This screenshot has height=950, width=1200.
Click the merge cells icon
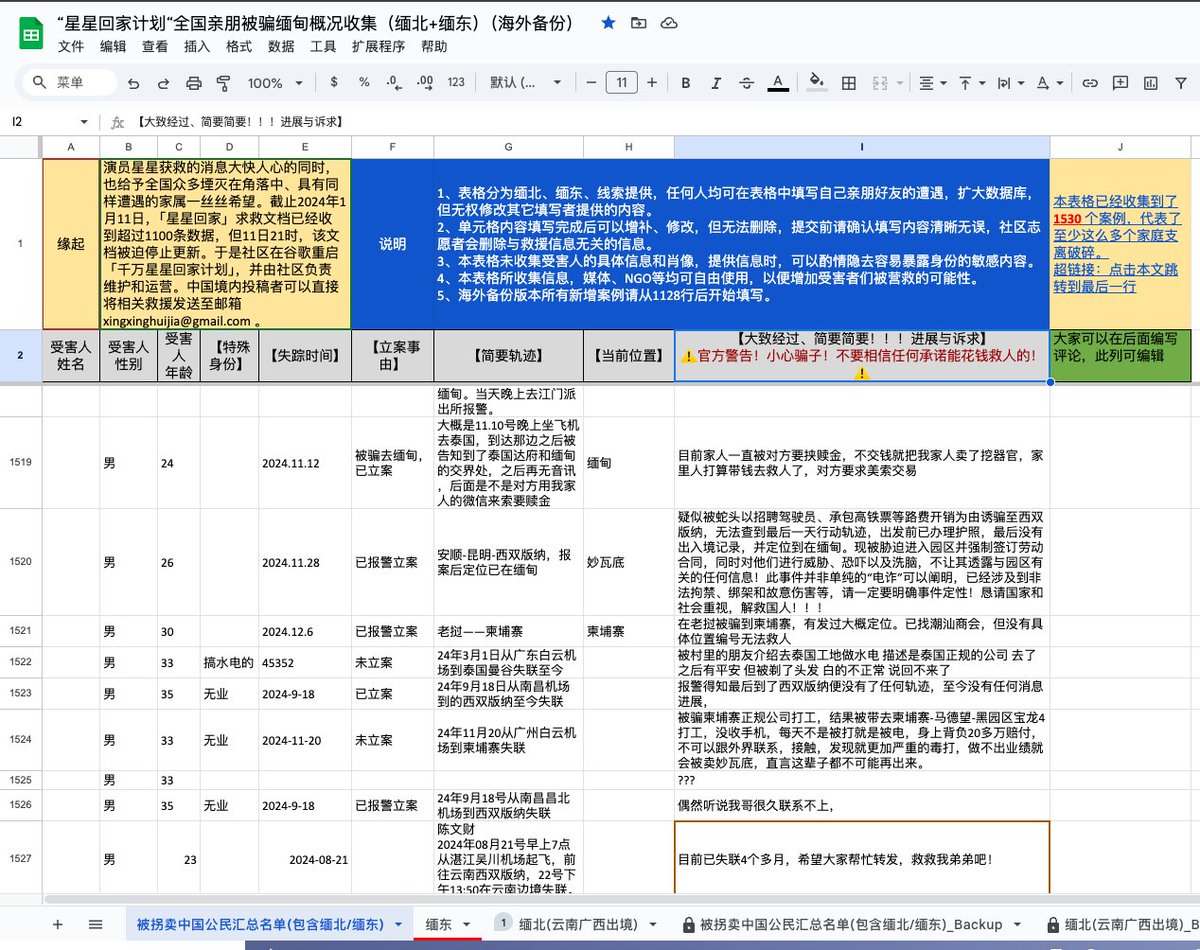point(879,83)
